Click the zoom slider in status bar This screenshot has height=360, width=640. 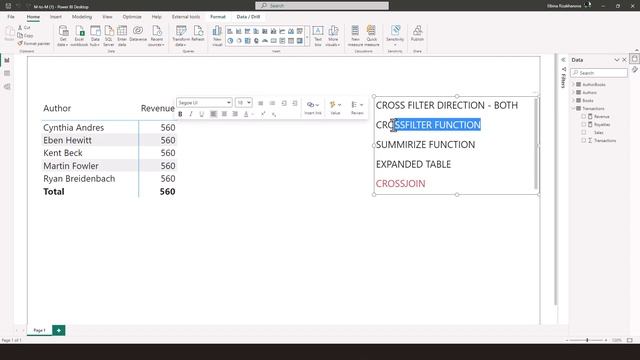(x=587, y=340)
